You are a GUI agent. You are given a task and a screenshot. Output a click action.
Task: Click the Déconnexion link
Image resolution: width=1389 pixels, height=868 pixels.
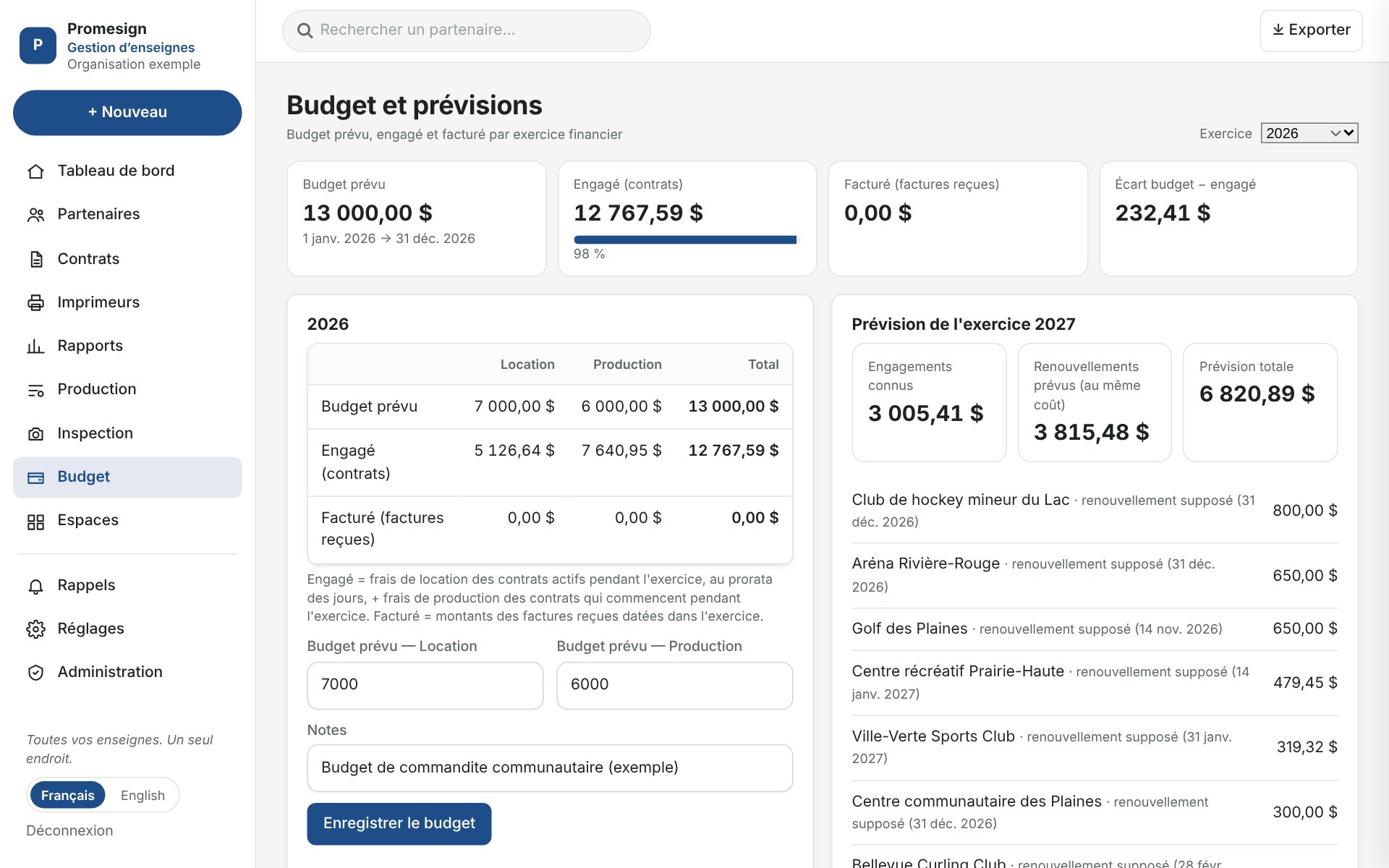[x=69, y=830]
